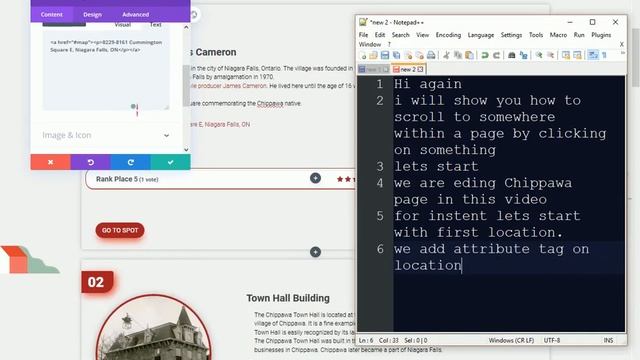Print the document via the printer icon
The image size is (640, 360).
coord(431,55)
